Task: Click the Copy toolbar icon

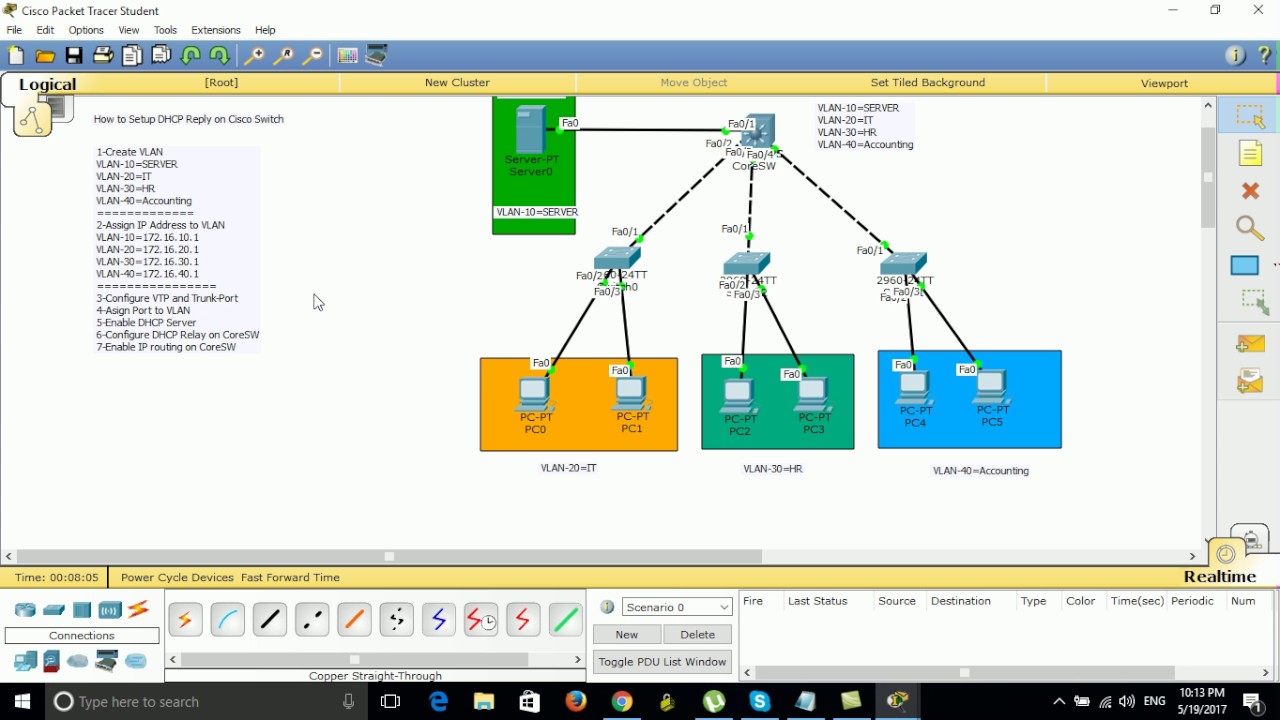Action: (132, 56)
